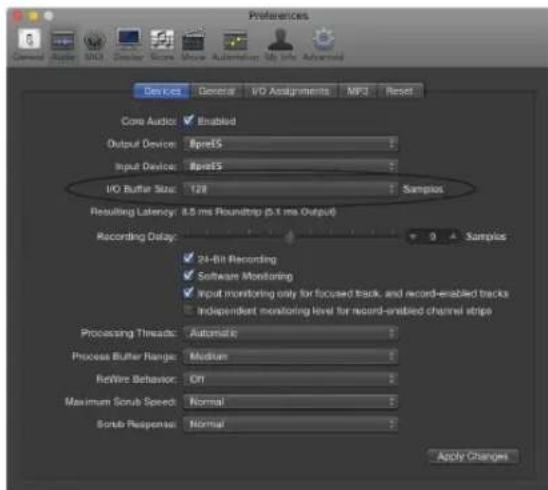Open the Processing Threads dropdown
Viewport: 548px width, 490px height.
290,333
